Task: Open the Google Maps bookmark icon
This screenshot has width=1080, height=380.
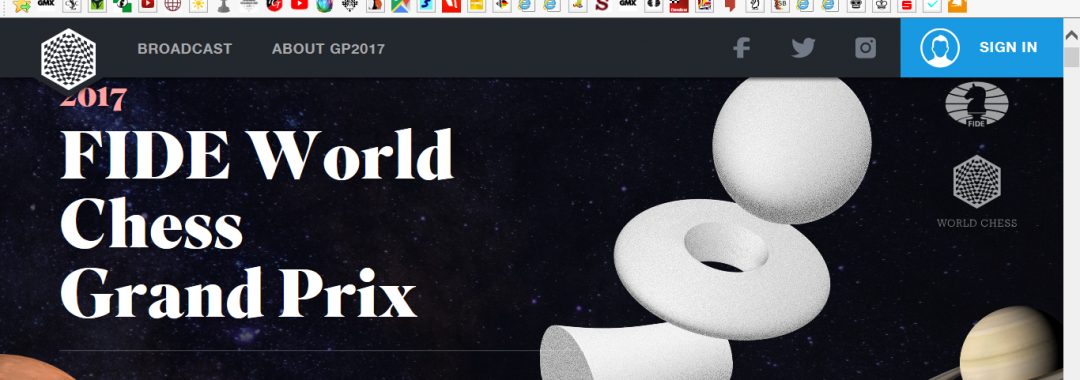Action: [x=399, y=5]
